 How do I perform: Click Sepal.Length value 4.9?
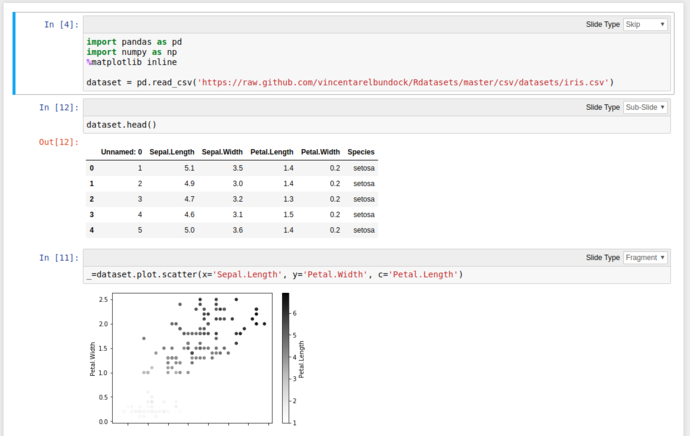(189, 183)
